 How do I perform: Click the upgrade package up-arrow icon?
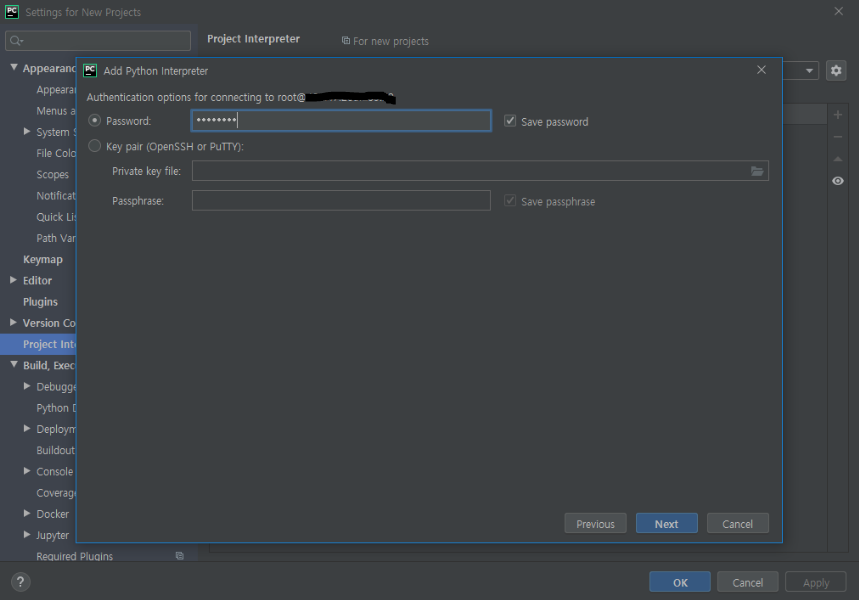[x=838, y=159]
